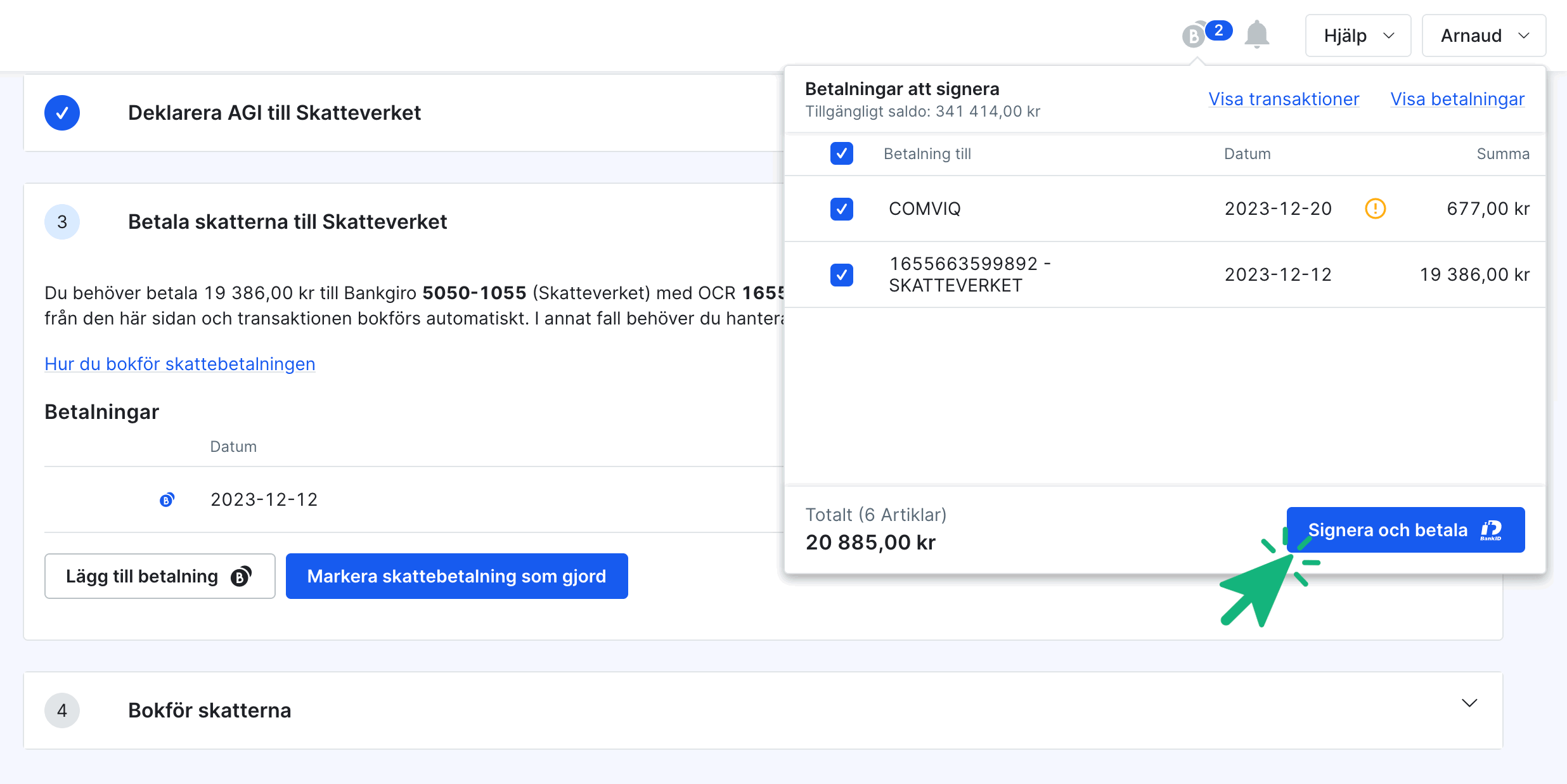Toggle the select-all payments checkbox
Screen dimensions: 1567x784
[841, 153]
